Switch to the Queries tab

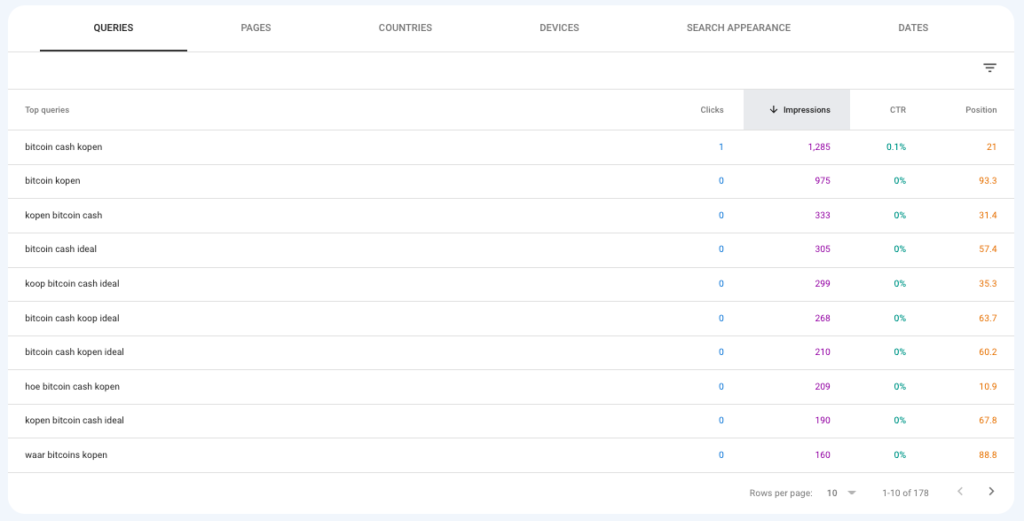(x=114, y=28)
